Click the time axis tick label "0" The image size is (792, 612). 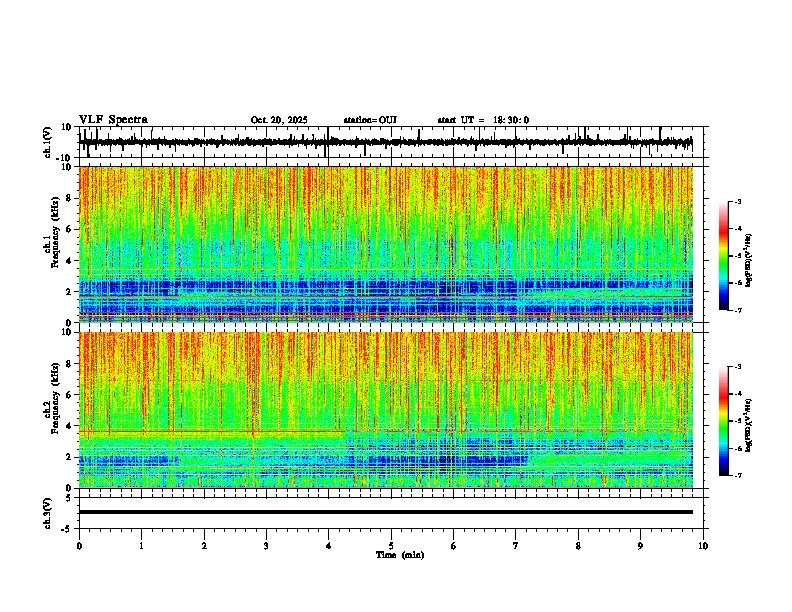(79, 546)
